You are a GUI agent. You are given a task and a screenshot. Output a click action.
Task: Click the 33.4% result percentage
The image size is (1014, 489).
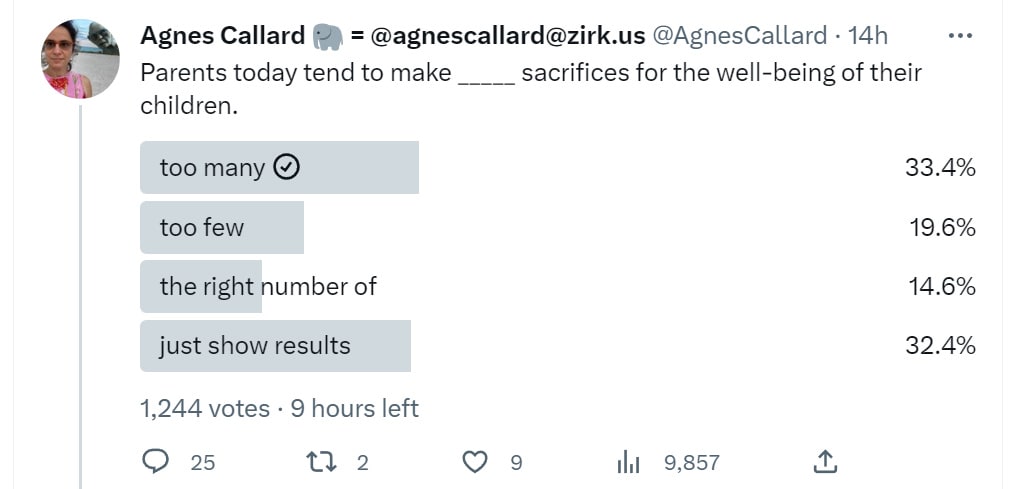coord(940,168)
